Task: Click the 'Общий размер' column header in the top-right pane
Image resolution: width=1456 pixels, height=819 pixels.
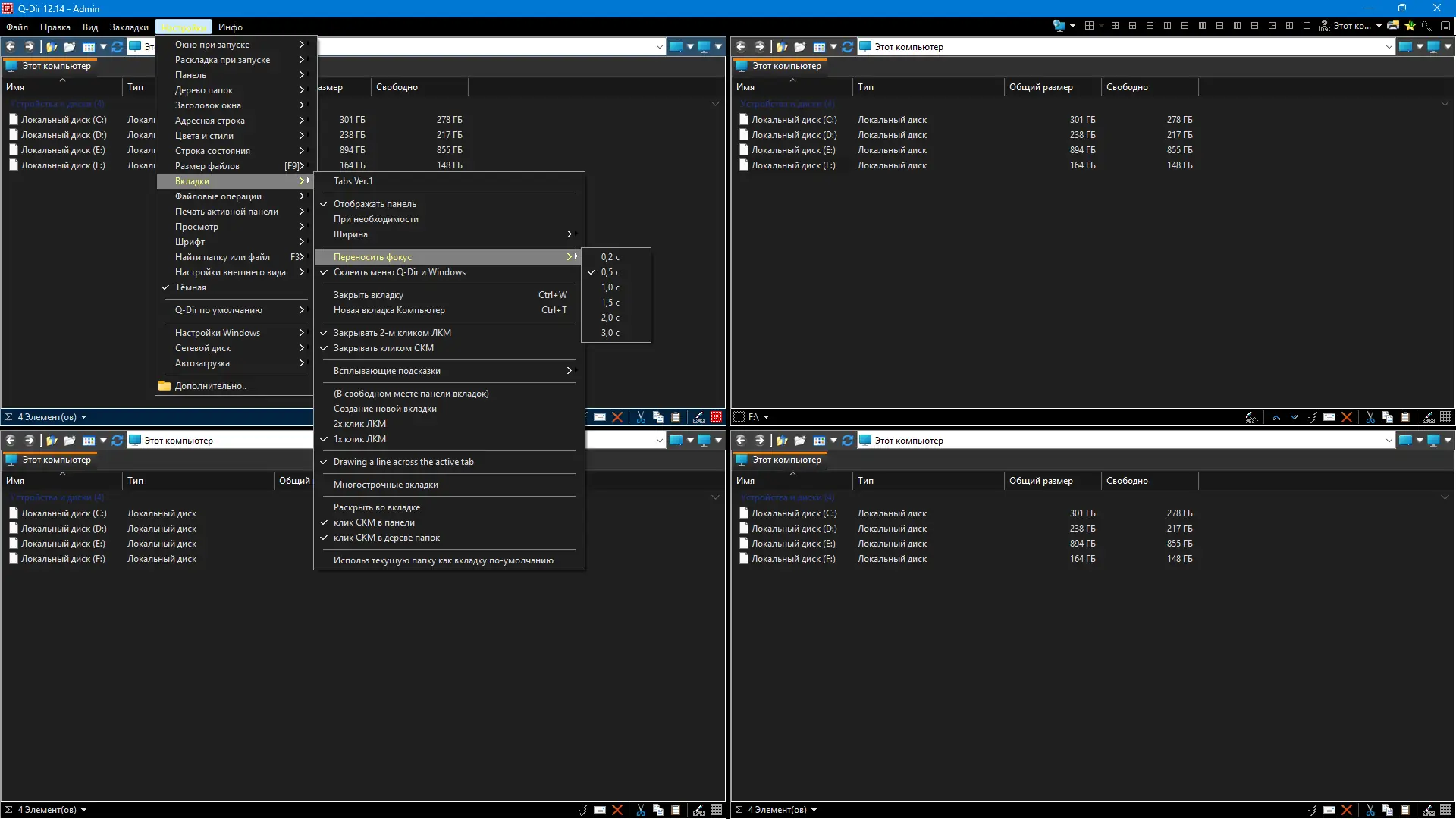Action: pyautogui.click(x=1040, y=87)
